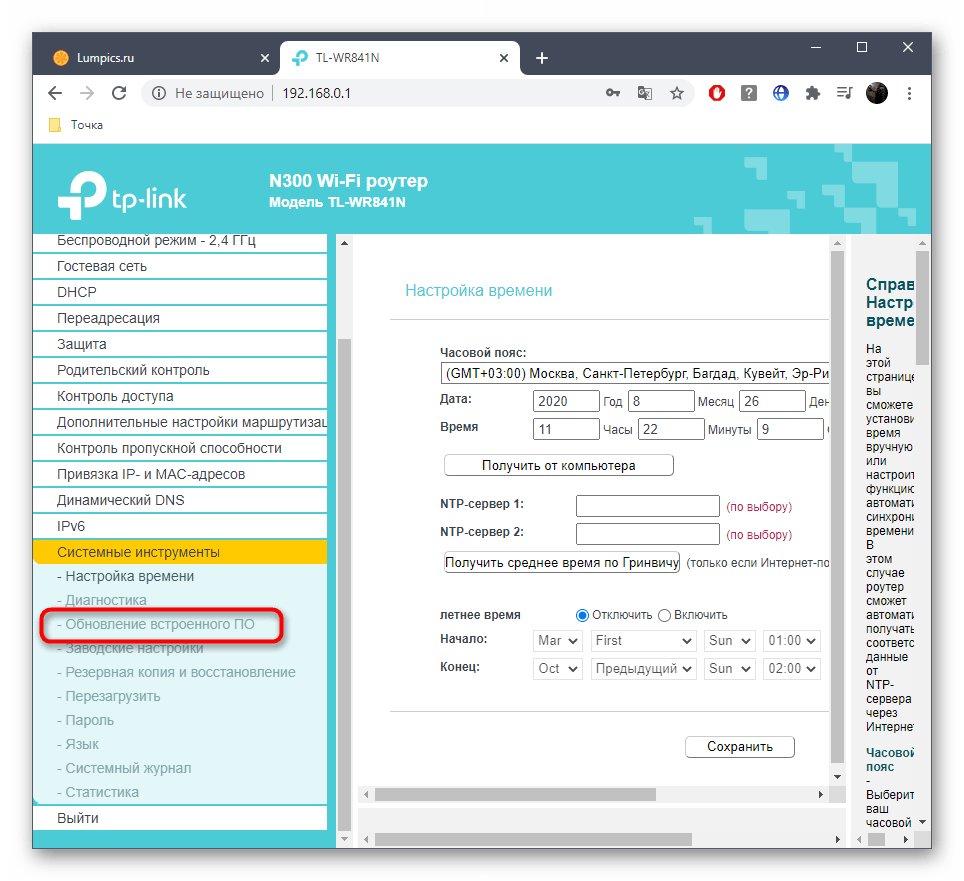Open the red ad blocker extension icon
Image resolution: width=964 pixels, height=881 pixels.
[x=717, y=93]
